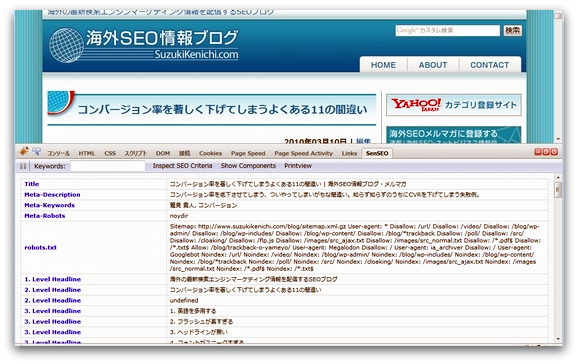This screenshot has height=364, width=578.
Task: Click the Yahoo Japan category banner
Action: [454, 105]
